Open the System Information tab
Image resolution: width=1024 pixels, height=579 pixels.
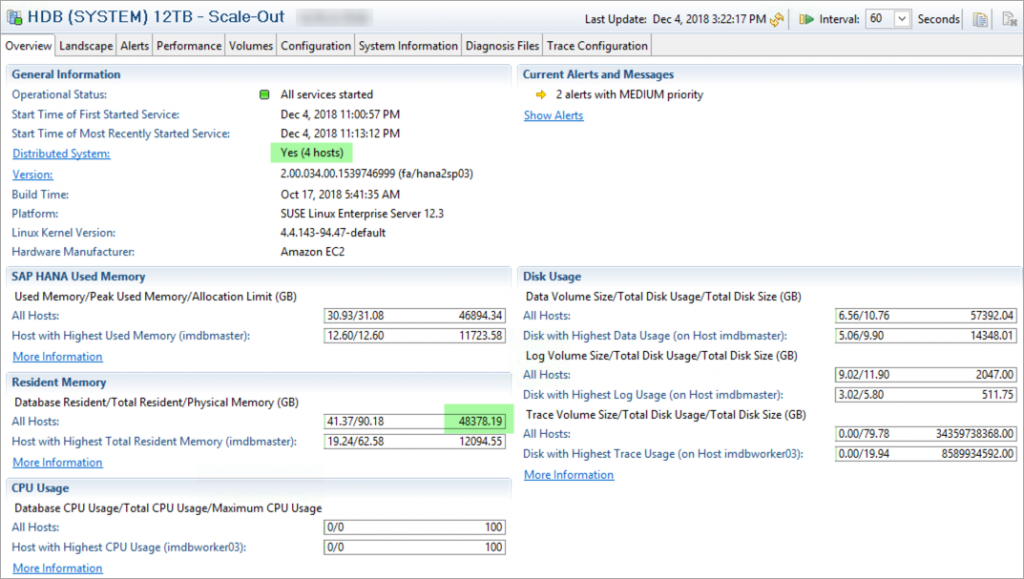tap(407, 45)
